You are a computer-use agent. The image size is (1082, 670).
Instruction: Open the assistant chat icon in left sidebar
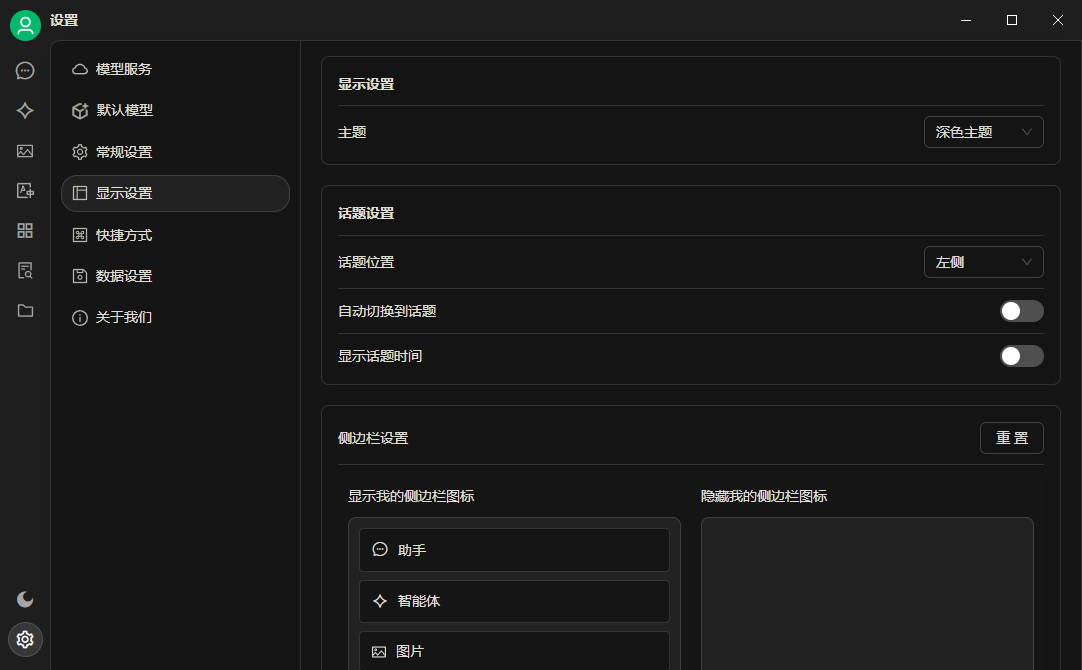point(25,71)
